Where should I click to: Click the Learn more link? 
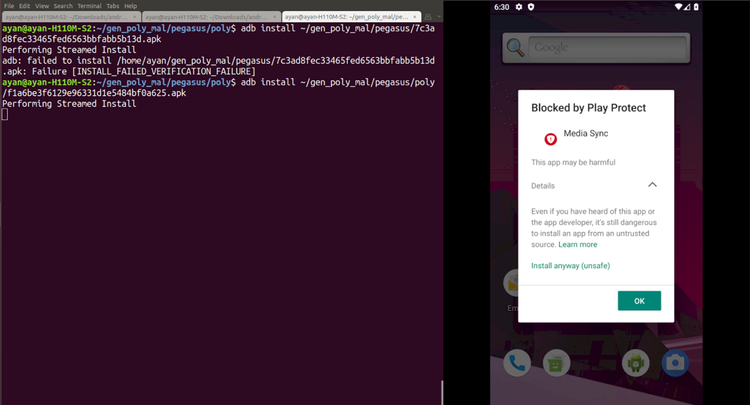[x=578, y=244]
